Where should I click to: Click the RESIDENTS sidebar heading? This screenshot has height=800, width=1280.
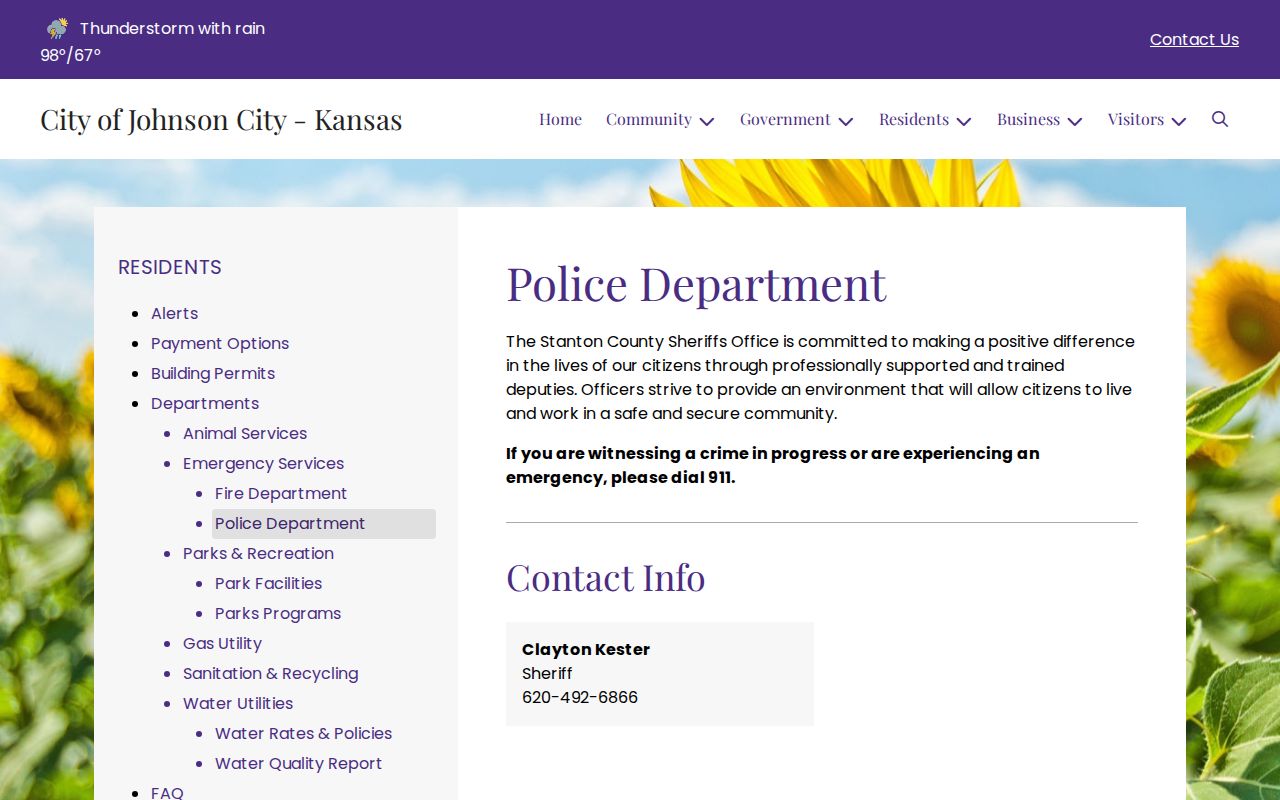coord(170,267)
